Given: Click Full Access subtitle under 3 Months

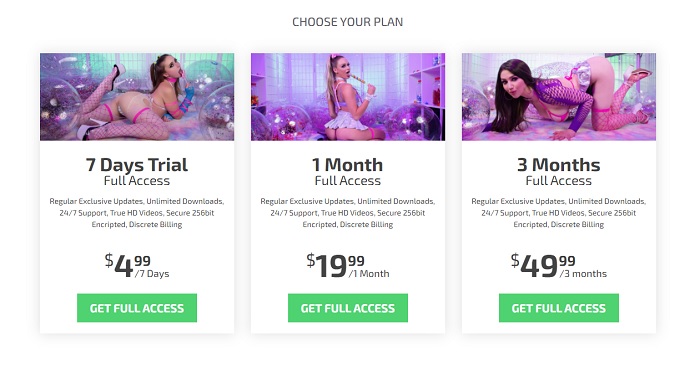Looking at the screenshot, I should [x=559, y=181].
